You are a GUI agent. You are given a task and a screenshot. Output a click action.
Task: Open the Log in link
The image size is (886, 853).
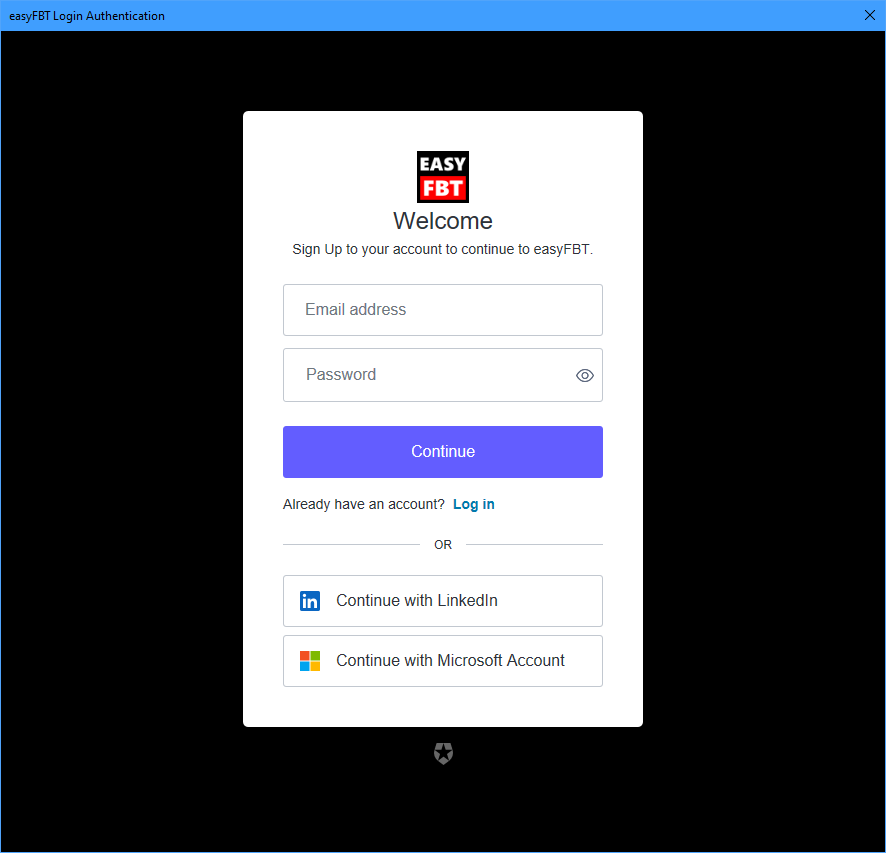coord(474,504)
